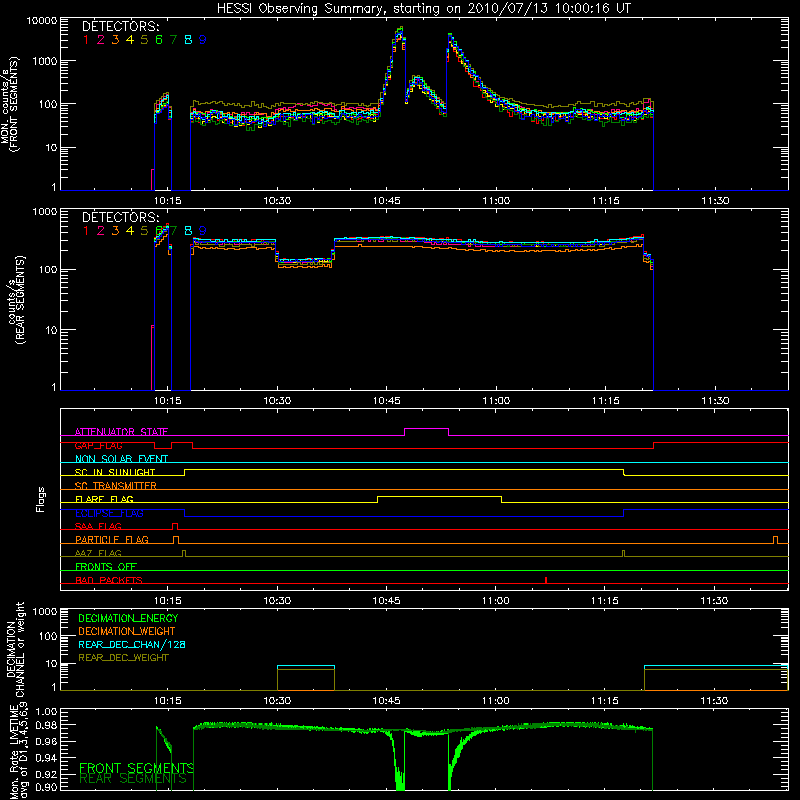Click the REAR_DEC_WEIGHT legend label
800x800 pixels.
point(123,658)
